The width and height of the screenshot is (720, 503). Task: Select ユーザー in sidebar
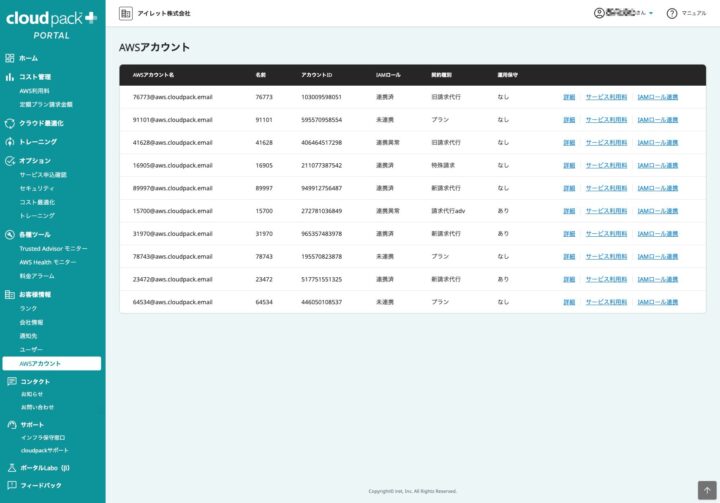(31, 350)
